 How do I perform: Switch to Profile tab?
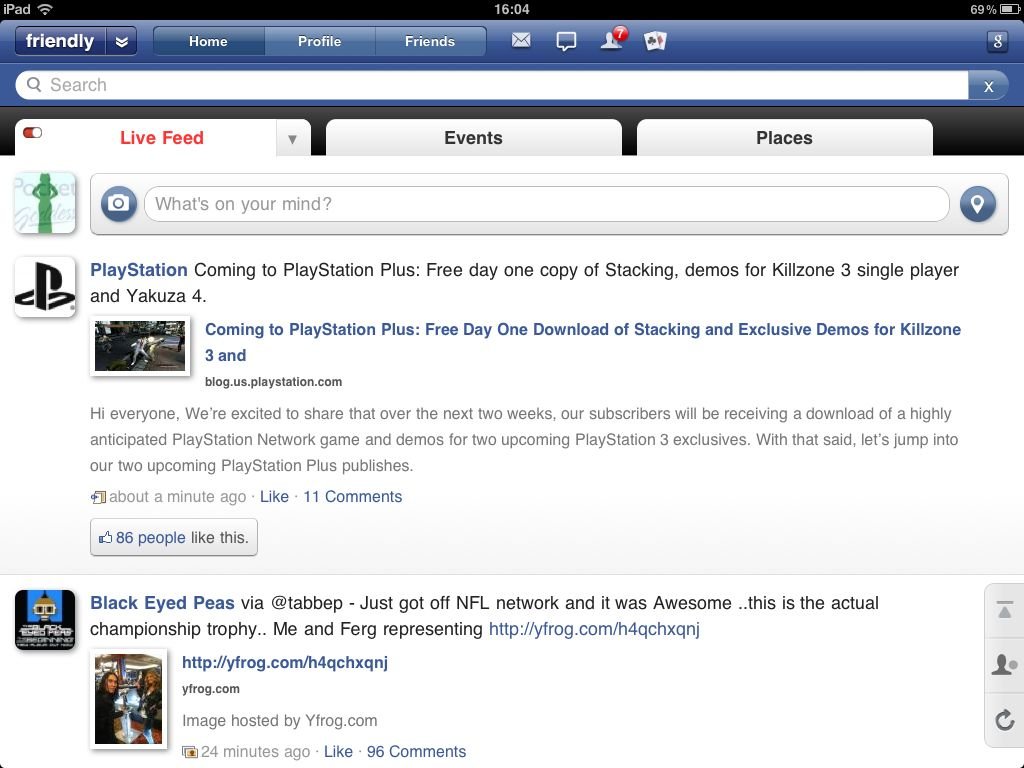coord(319,41)
